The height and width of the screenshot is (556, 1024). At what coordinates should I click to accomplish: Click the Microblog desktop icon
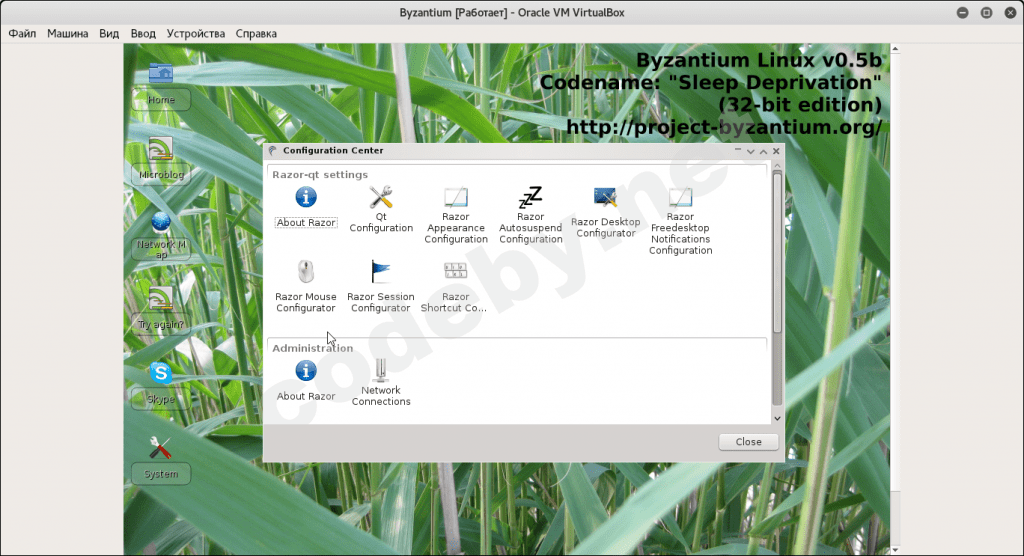tap(161, 159)
